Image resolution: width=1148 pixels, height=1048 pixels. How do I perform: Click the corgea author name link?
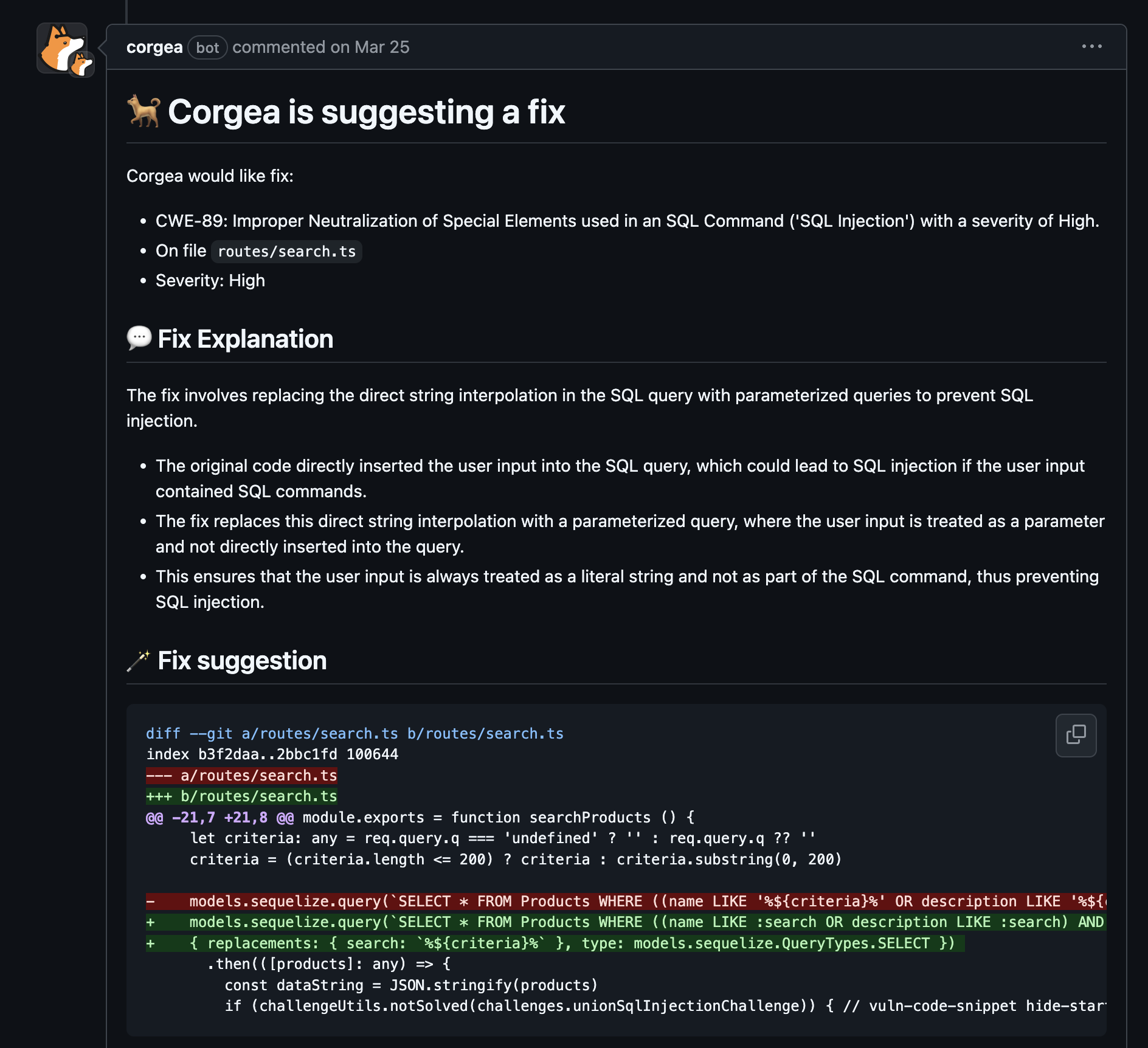154,47
